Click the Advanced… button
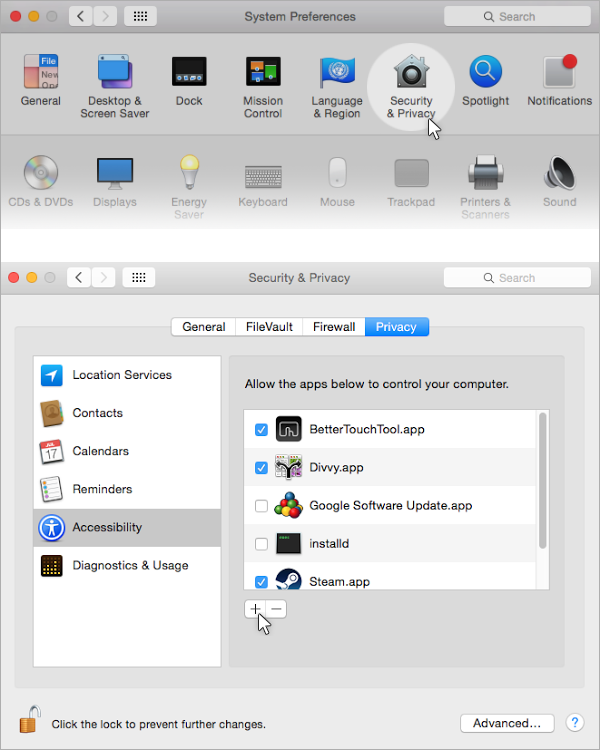 click(507, 723)
